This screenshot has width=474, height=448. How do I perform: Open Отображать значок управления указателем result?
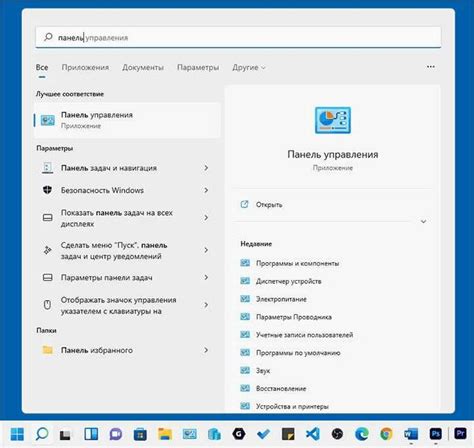(x=118, y=305)
